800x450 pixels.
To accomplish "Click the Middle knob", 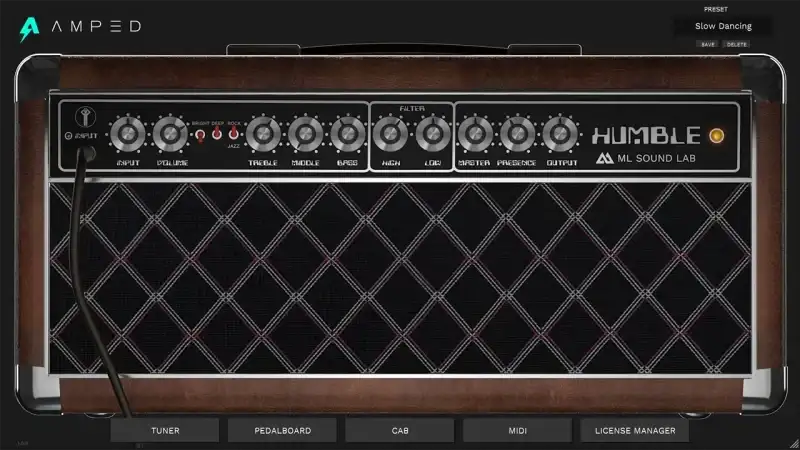I will click(x=306, y=134).
